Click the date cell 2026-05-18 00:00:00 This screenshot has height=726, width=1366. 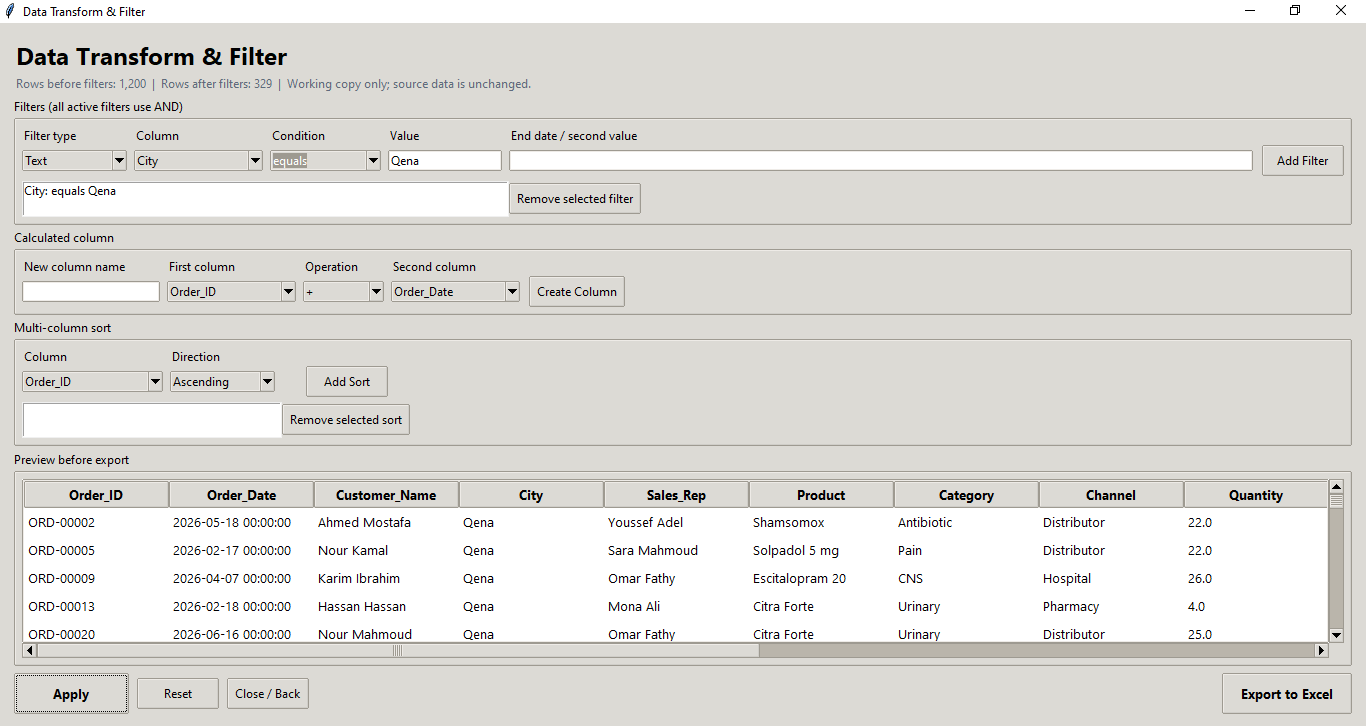(x=232, y=523)
